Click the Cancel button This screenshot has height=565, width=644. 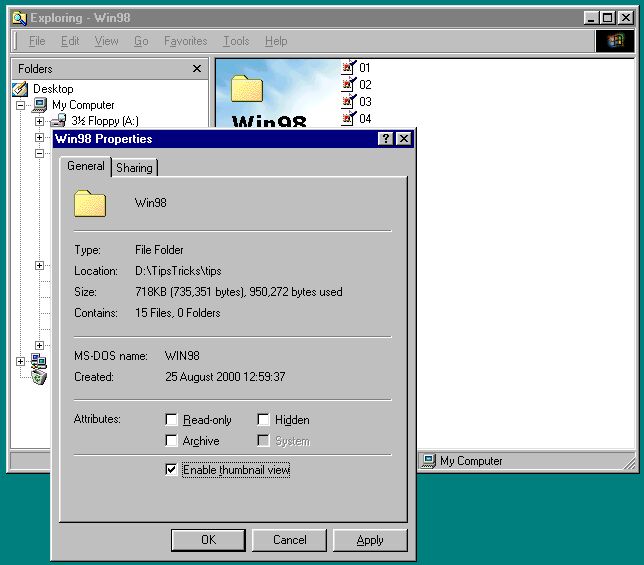(290, 540)
